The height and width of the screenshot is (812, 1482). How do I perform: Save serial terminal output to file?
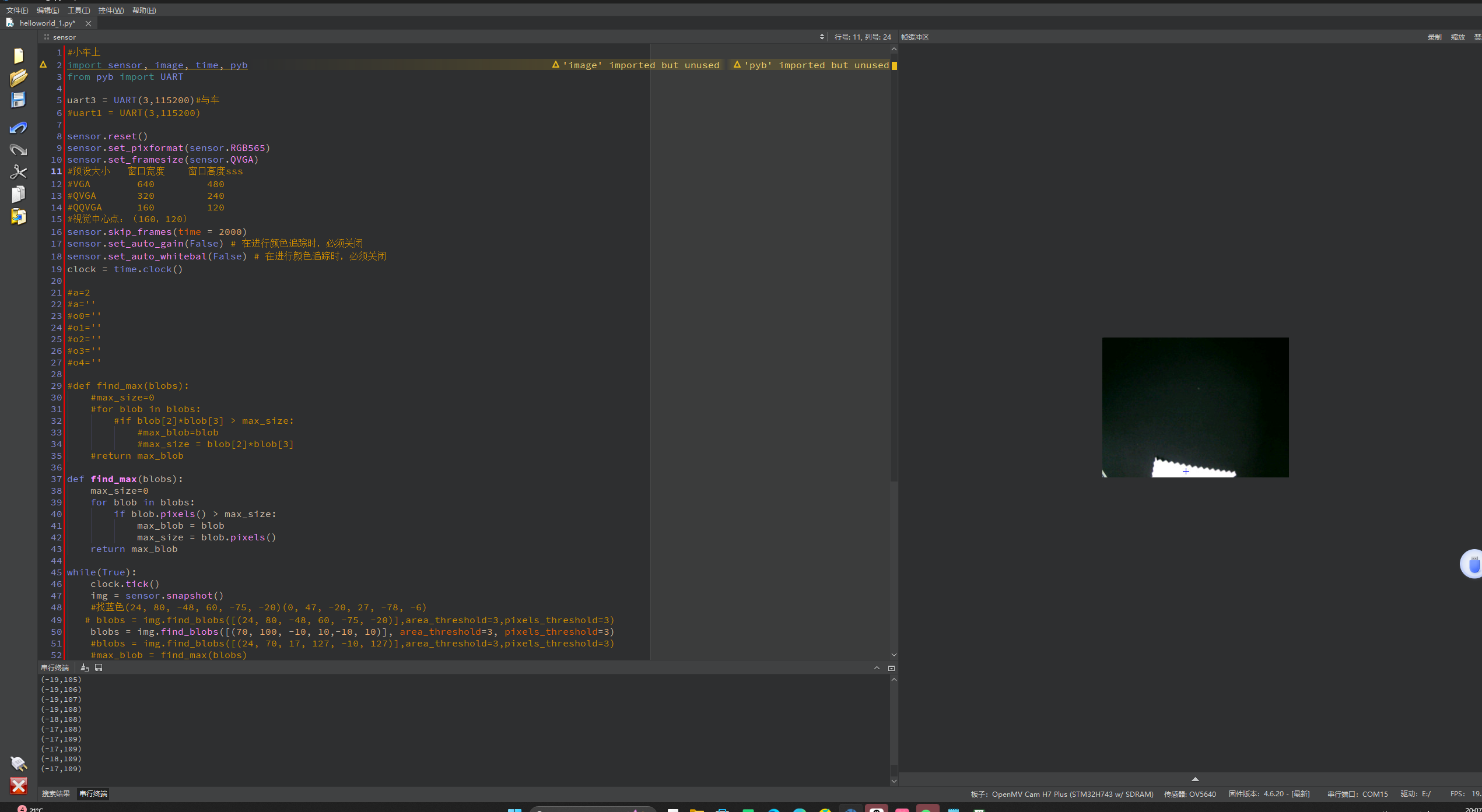point(99,667)
